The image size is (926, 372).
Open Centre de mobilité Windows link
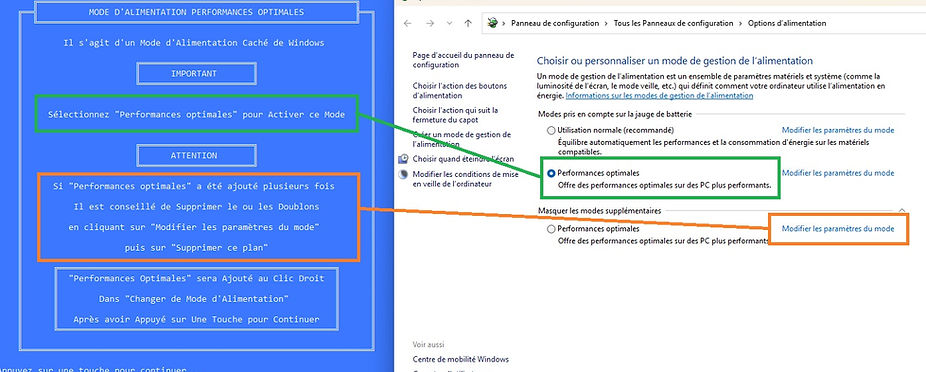pyautogui.click(x=461, y=359)
